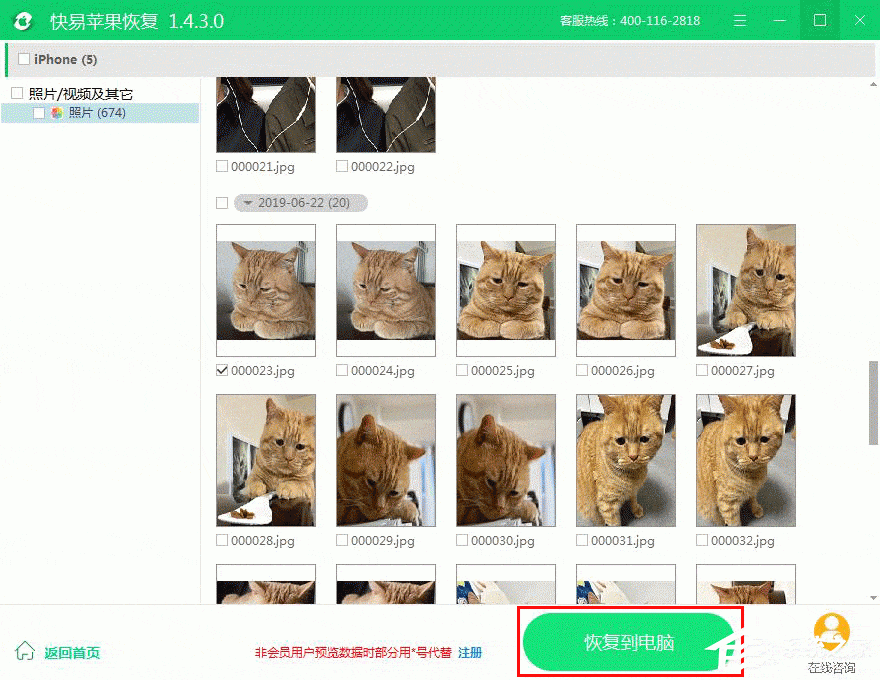Check the 照片/视频及其它 category checkbox

tap(16, 94)
